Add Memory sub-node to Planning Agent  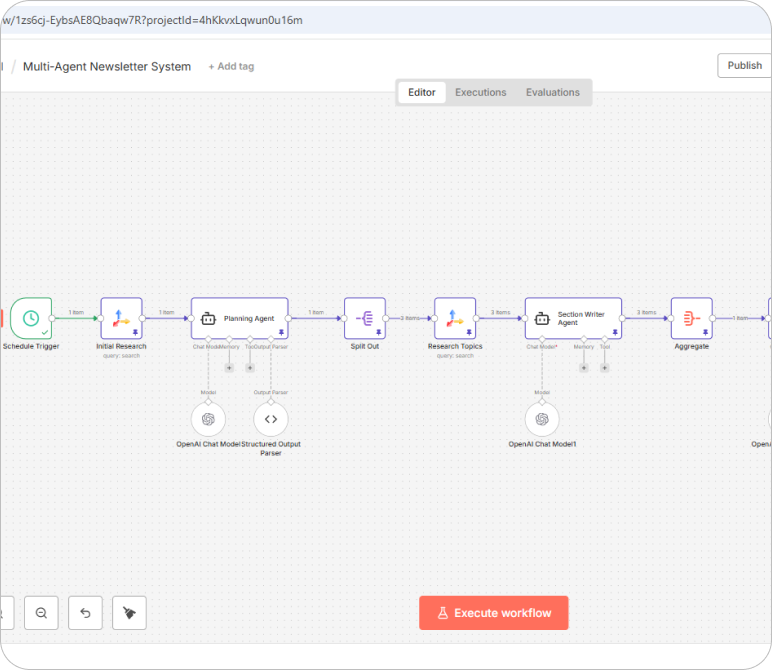(x=229, y=368)
